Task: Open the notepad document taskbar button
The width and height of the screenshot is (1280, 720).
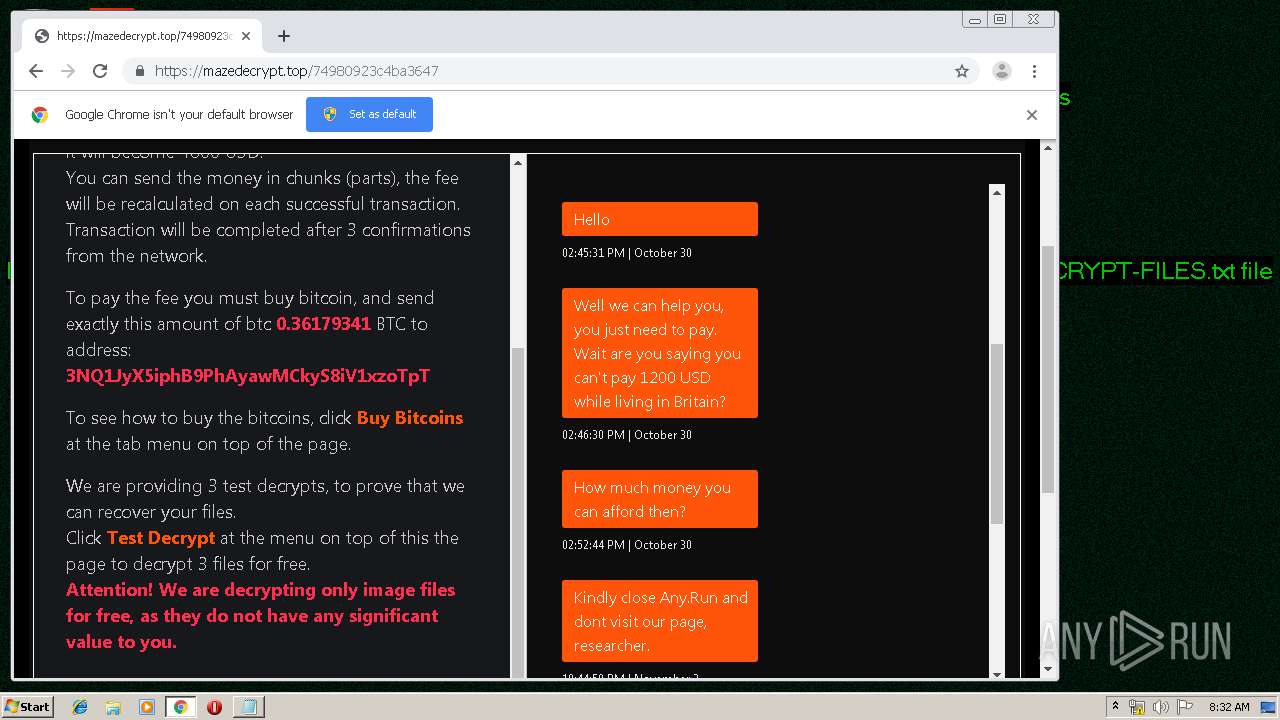Action: (248, 707)
